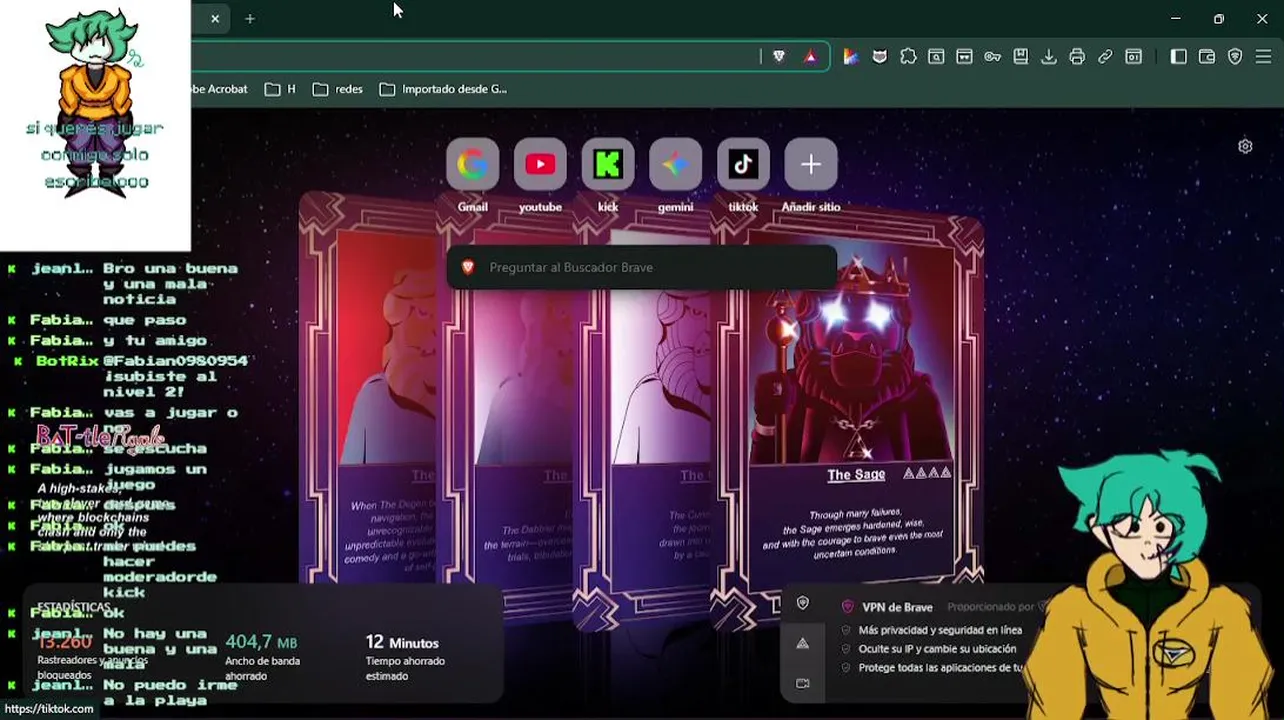Open the redes bookmarks folder
Viewport: 1284px width, 720px height.
point(337,89)
